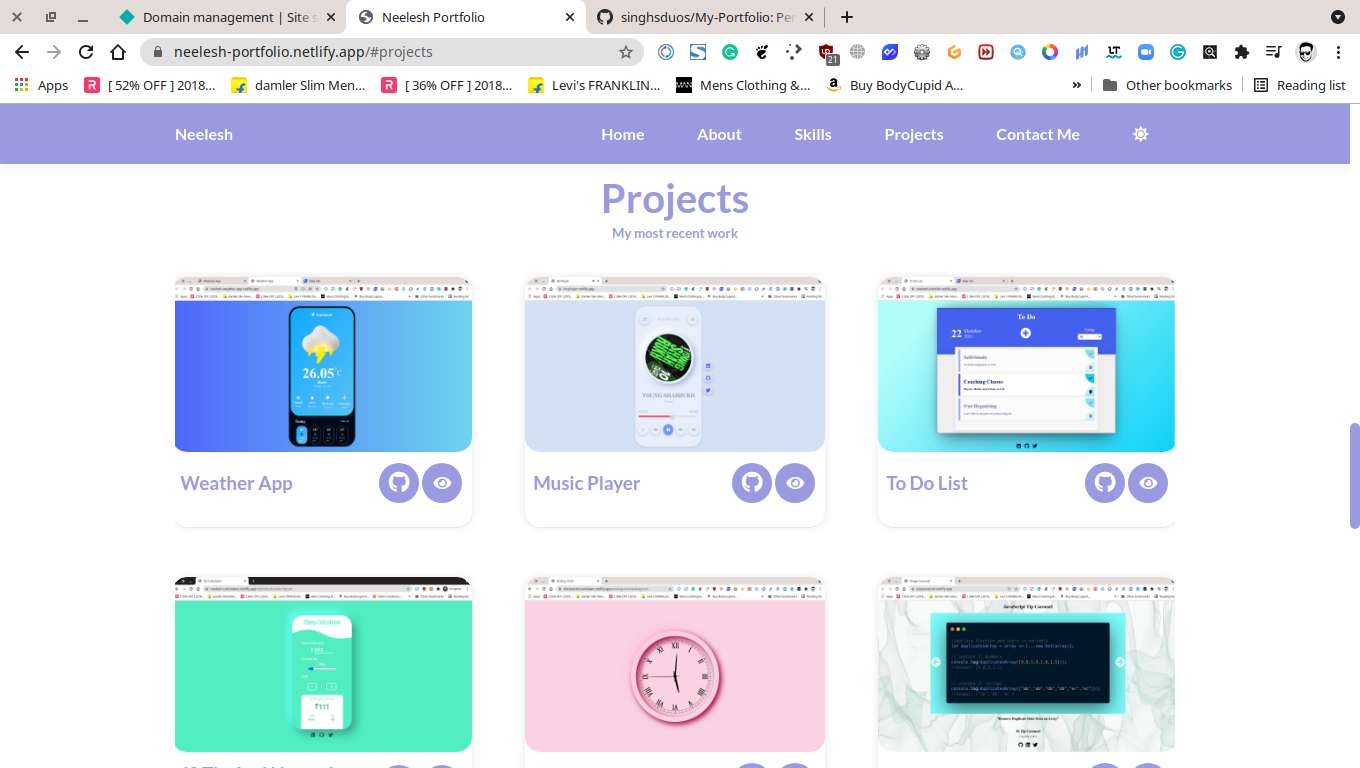The image size is (1360, 768).
Task: Toggle the light/dark theme sun icon
Action: (x=1141, y=134)
